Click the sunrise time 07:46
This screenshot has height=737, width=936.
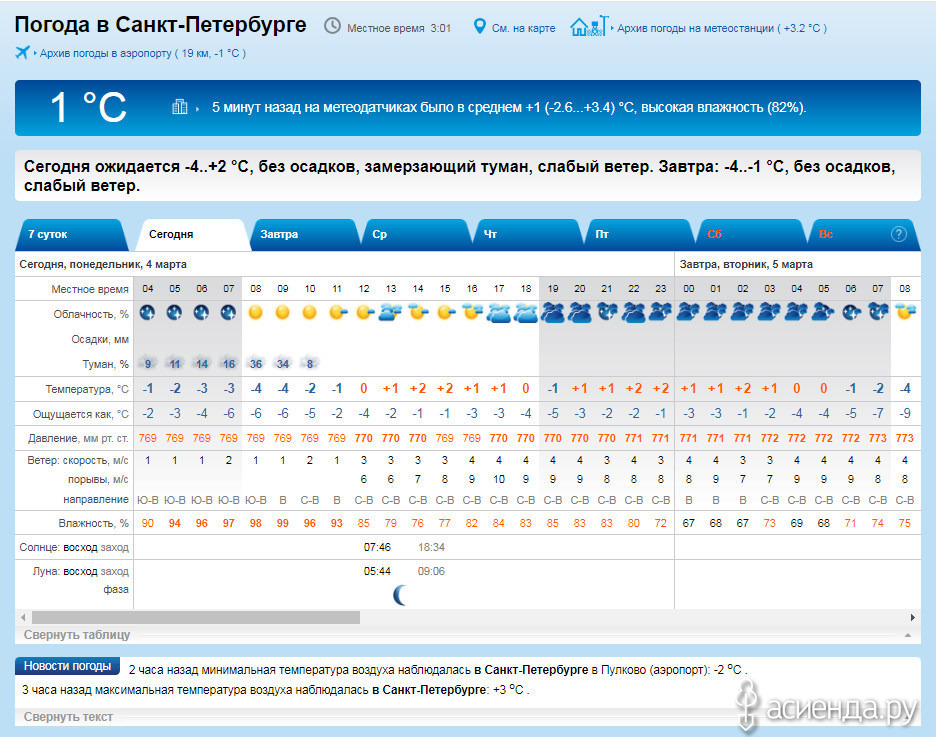(x=377, y=547)
